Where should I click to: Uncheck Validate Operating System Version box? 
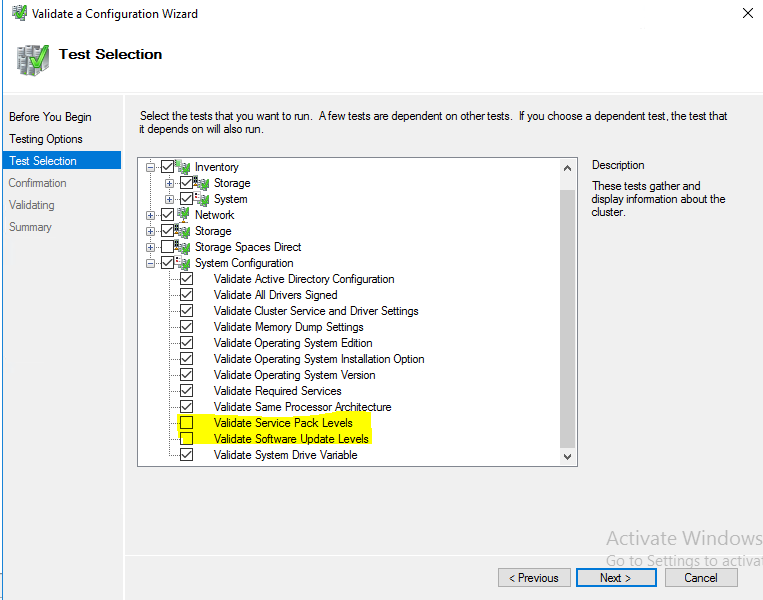tap(186, 375)
